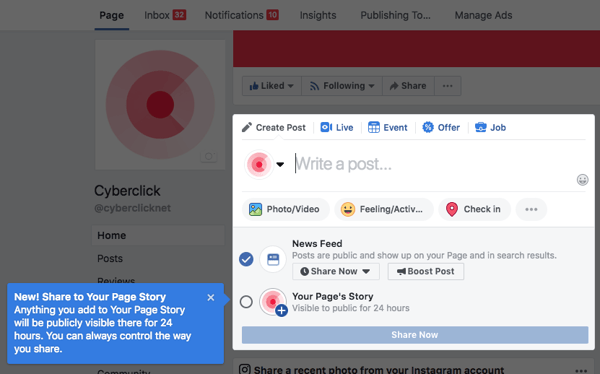Image resolution: width=600 pixels, height=374 pixels.
Task: Open the emoji picker smiley
Action: 582,180
